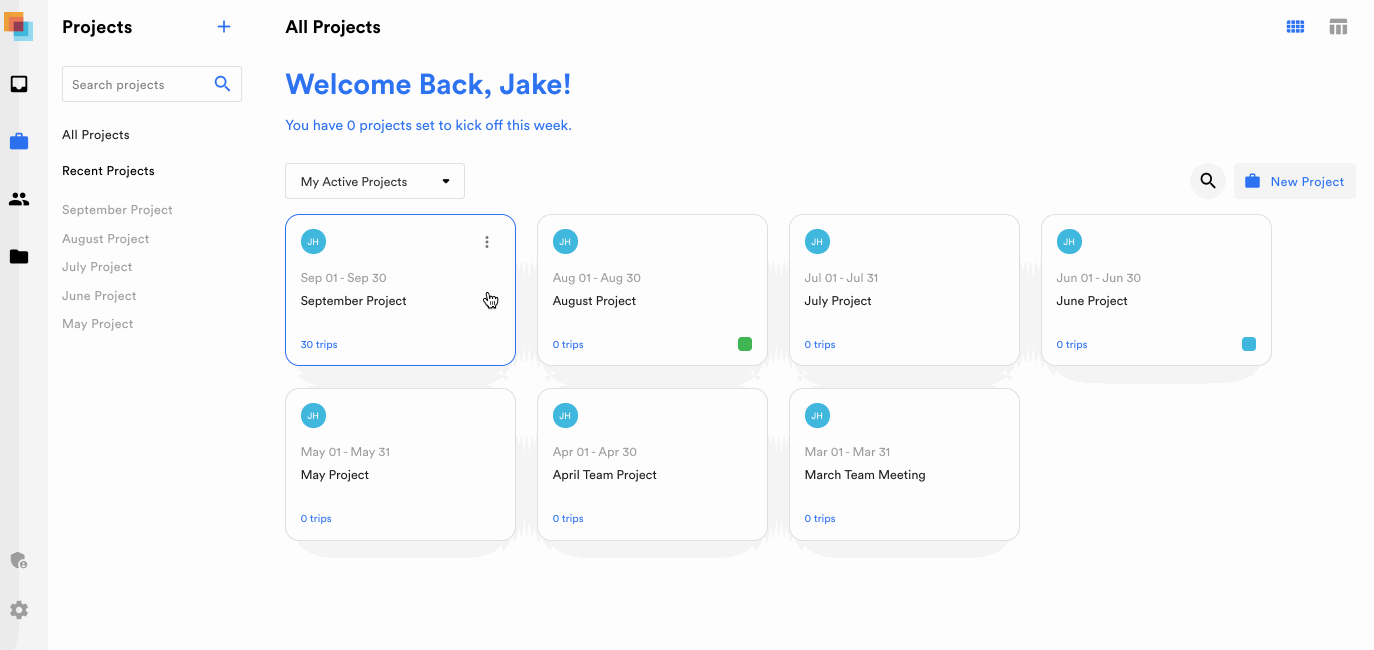Open the three-dot menu on September Project card
This screenshot has width=1374, height=650.
[487, 241]
